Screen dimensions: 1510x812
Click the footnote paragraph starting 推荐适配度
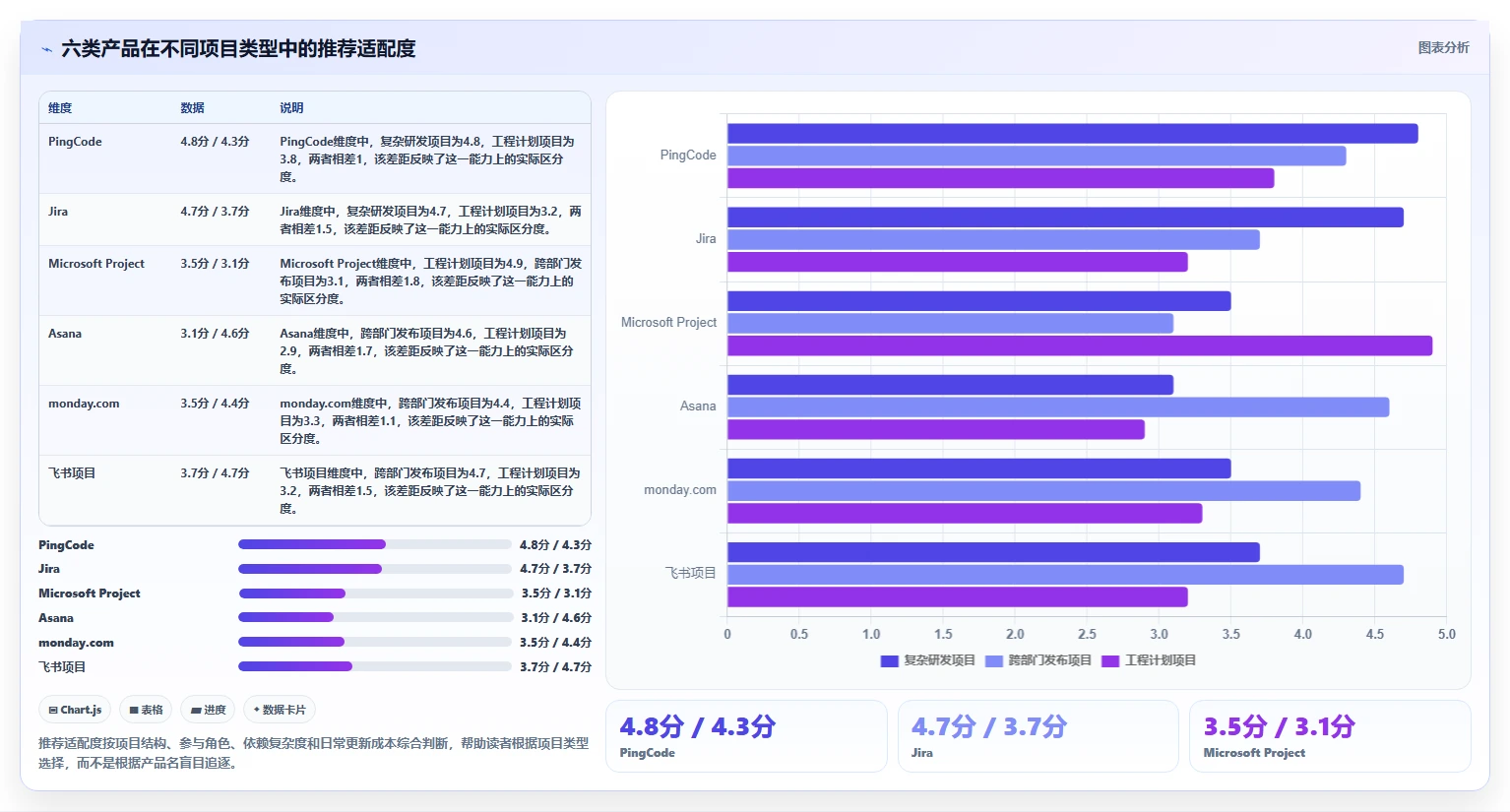[x=313, y=753]
